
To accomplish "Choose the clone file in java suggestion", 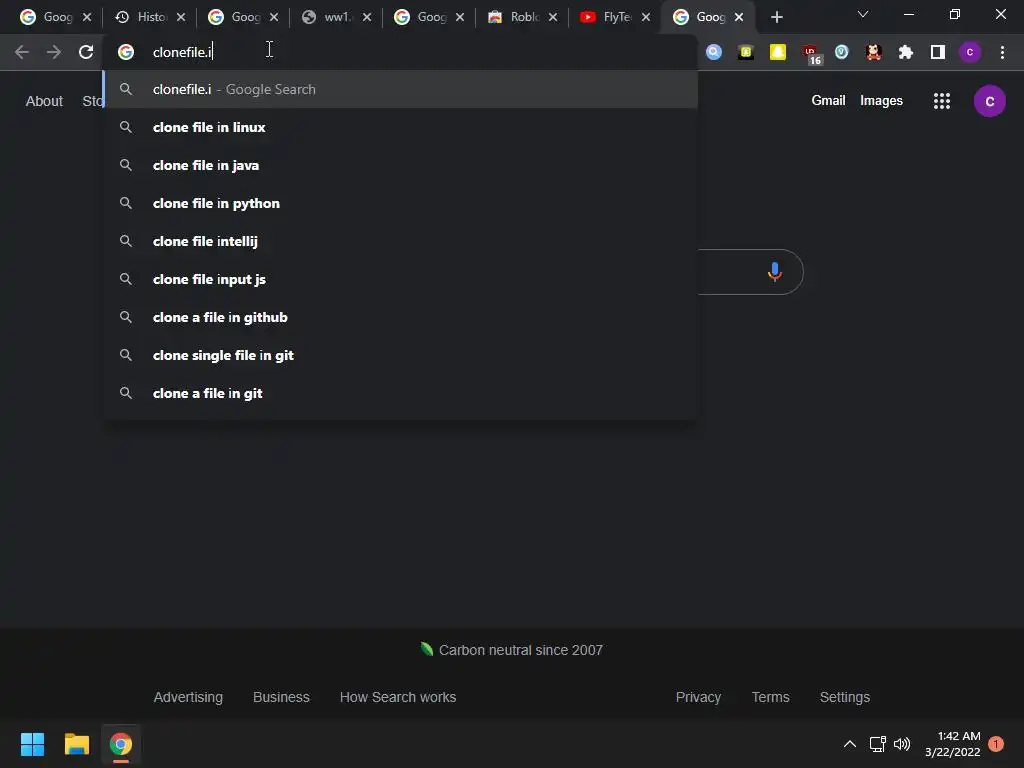I will coord(400,165).
